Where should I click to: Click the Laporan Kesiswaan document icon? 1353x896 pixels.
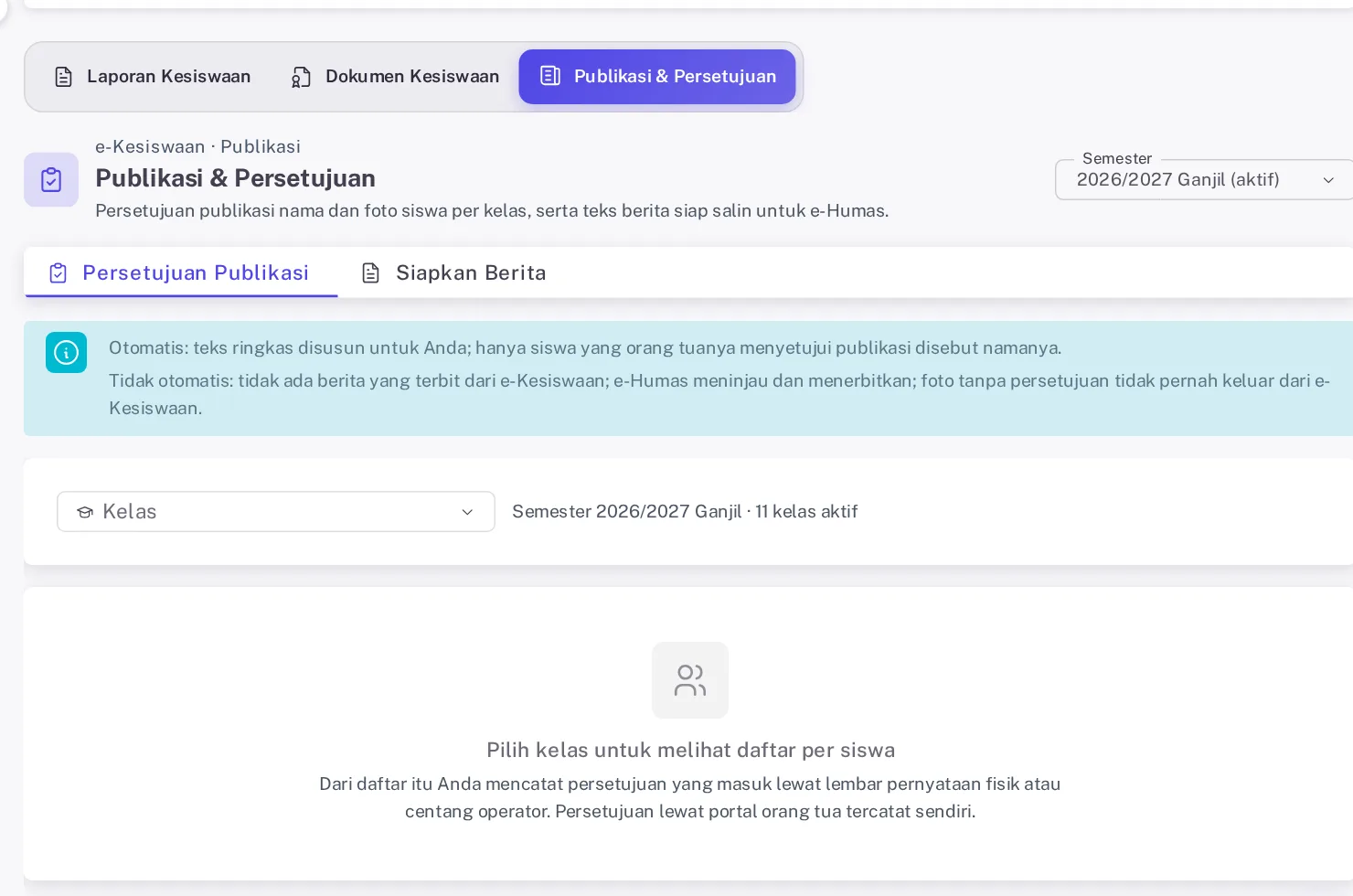63,77
